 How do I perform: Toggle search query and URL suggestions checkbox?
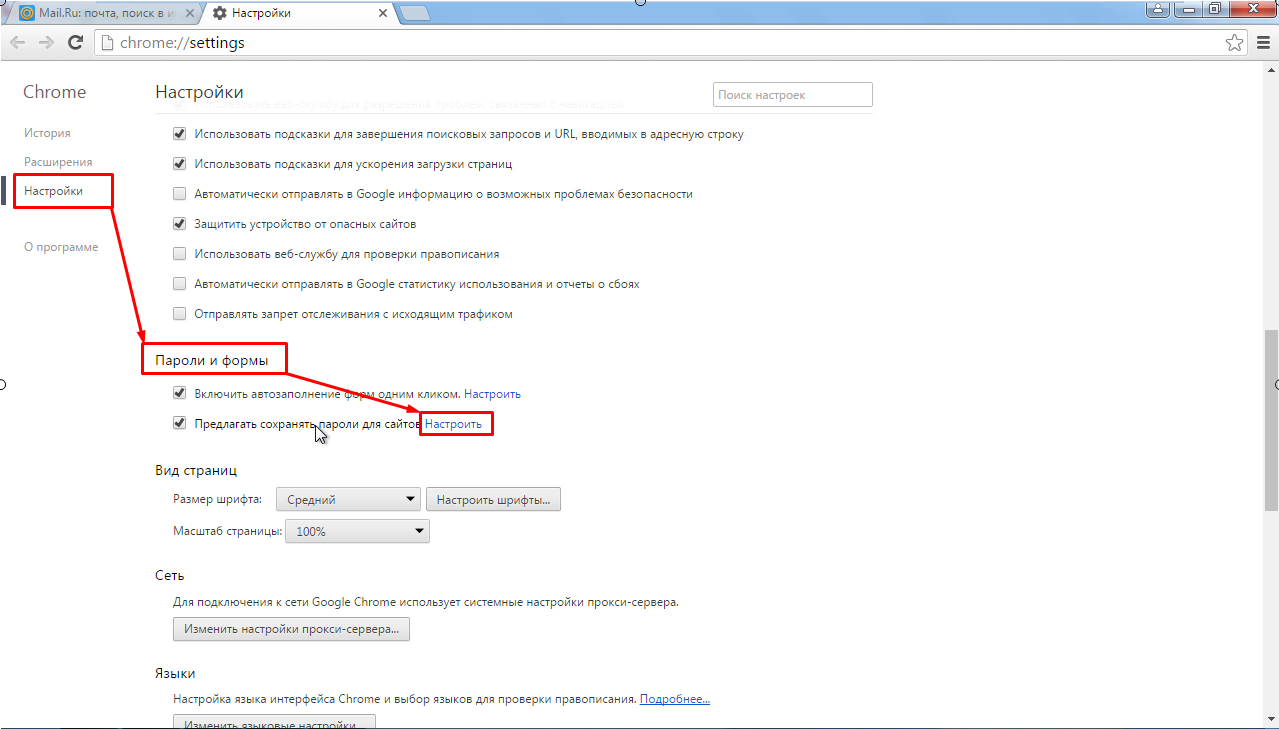coord(180,134)
